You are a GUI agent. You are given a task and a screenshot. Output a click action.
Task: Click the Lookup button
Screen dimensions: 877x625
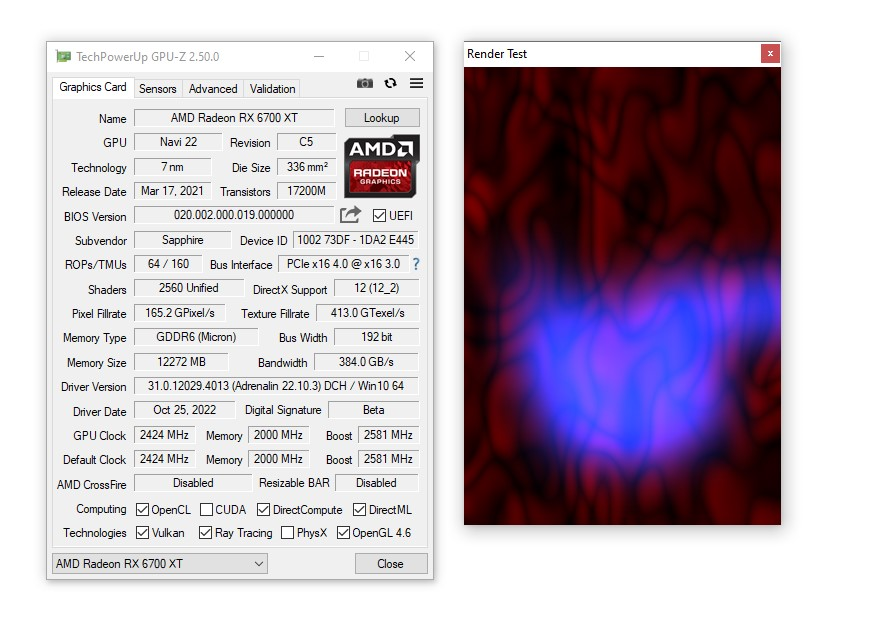pyautogui.click(x=382, y=118)
